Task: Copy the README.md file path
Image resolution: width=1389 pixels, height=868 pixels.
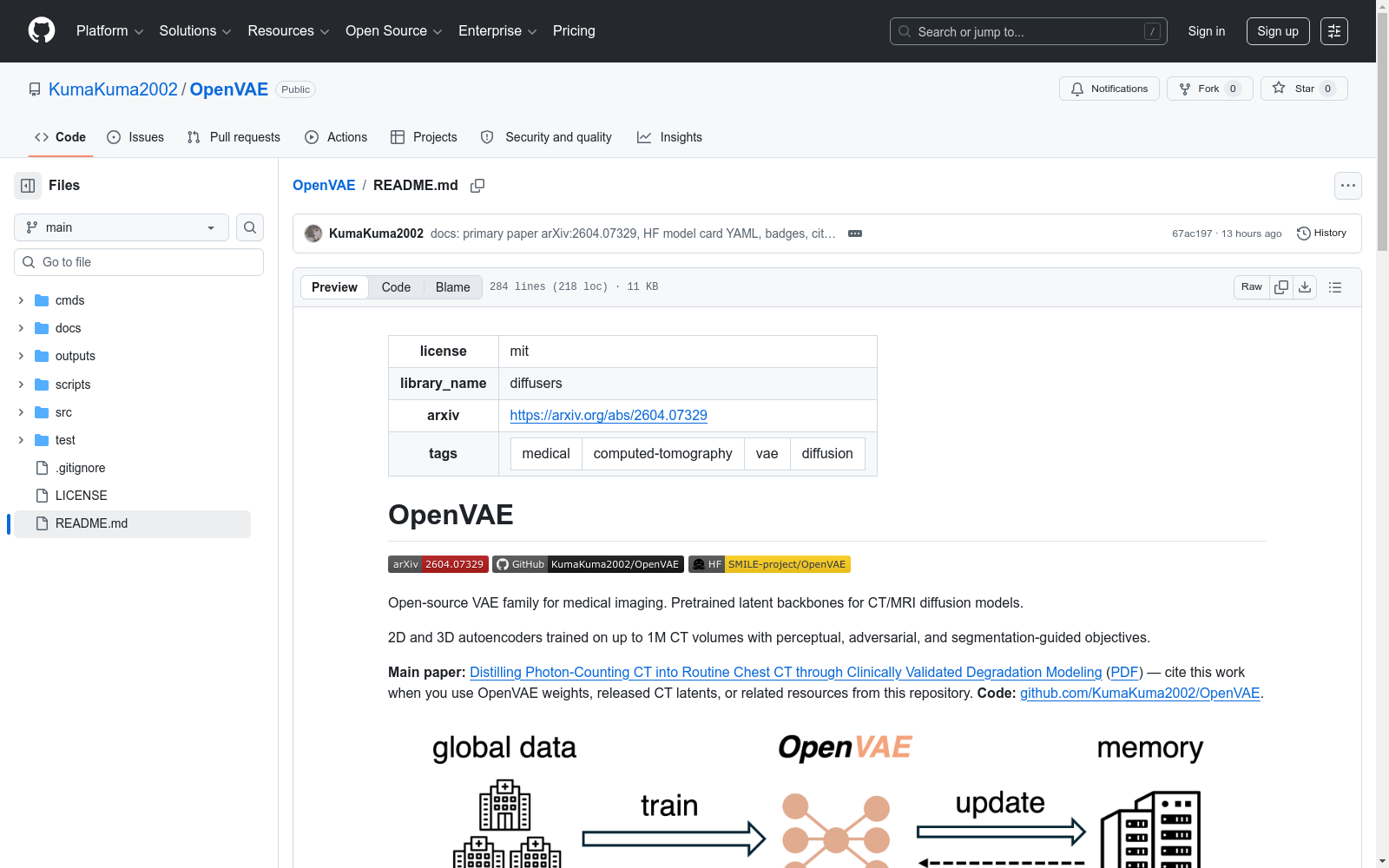Action: (477, 186)
